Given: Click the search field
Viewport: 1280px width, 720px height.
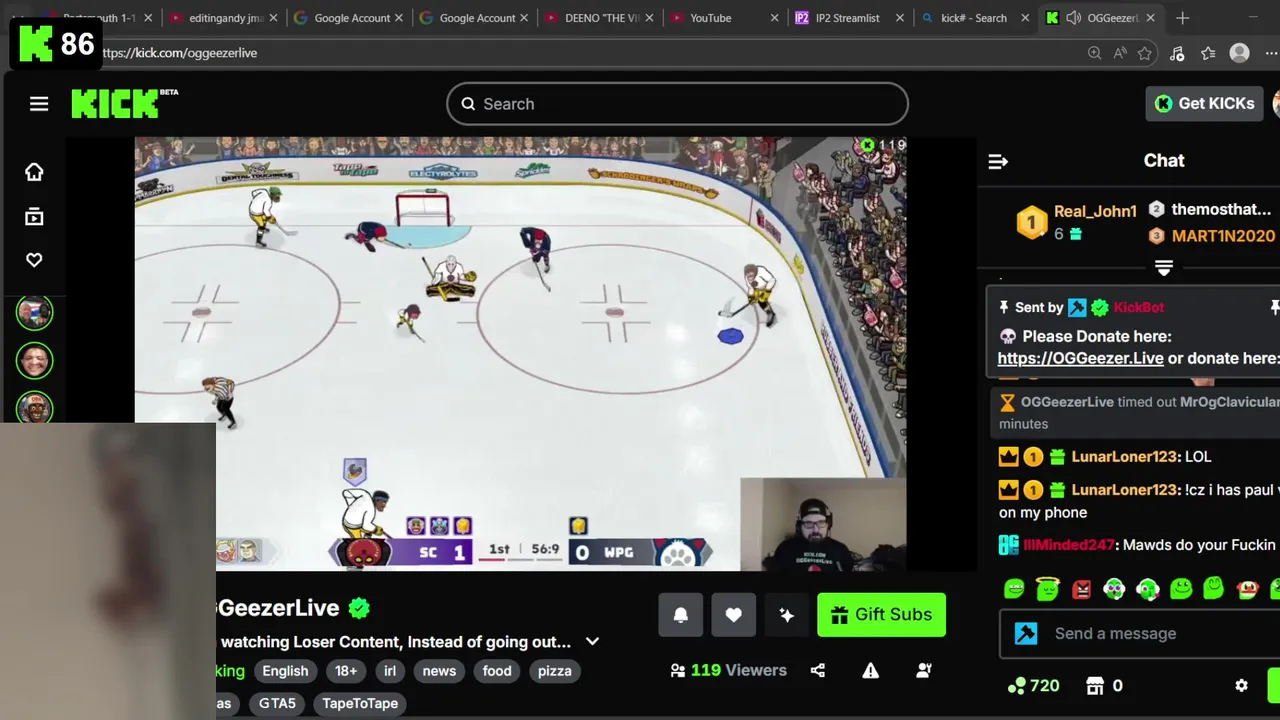Looking at the screenshot, I should pos(677,104).
